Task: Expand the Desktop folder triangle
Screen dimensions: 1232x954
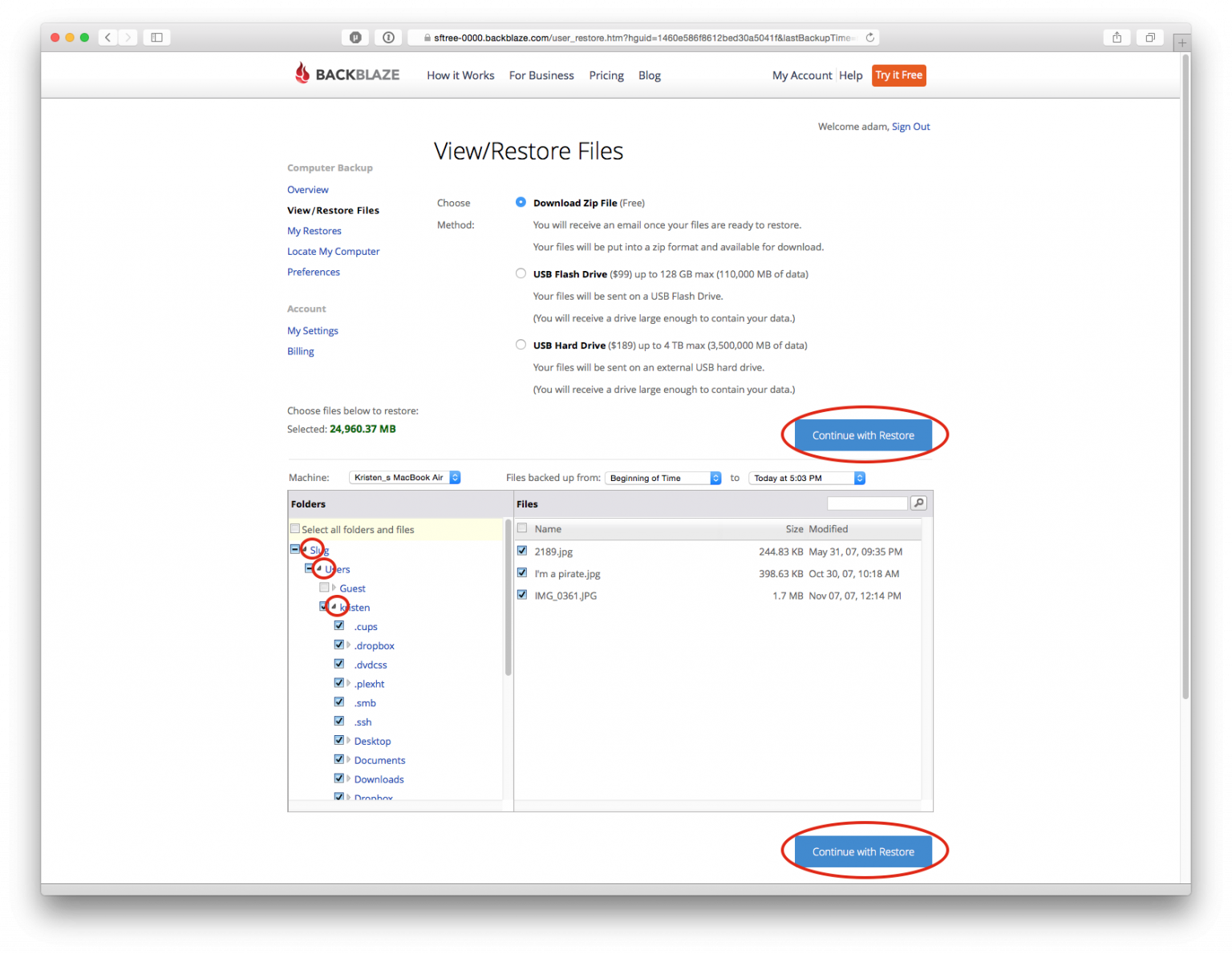Action: point(349,740)
